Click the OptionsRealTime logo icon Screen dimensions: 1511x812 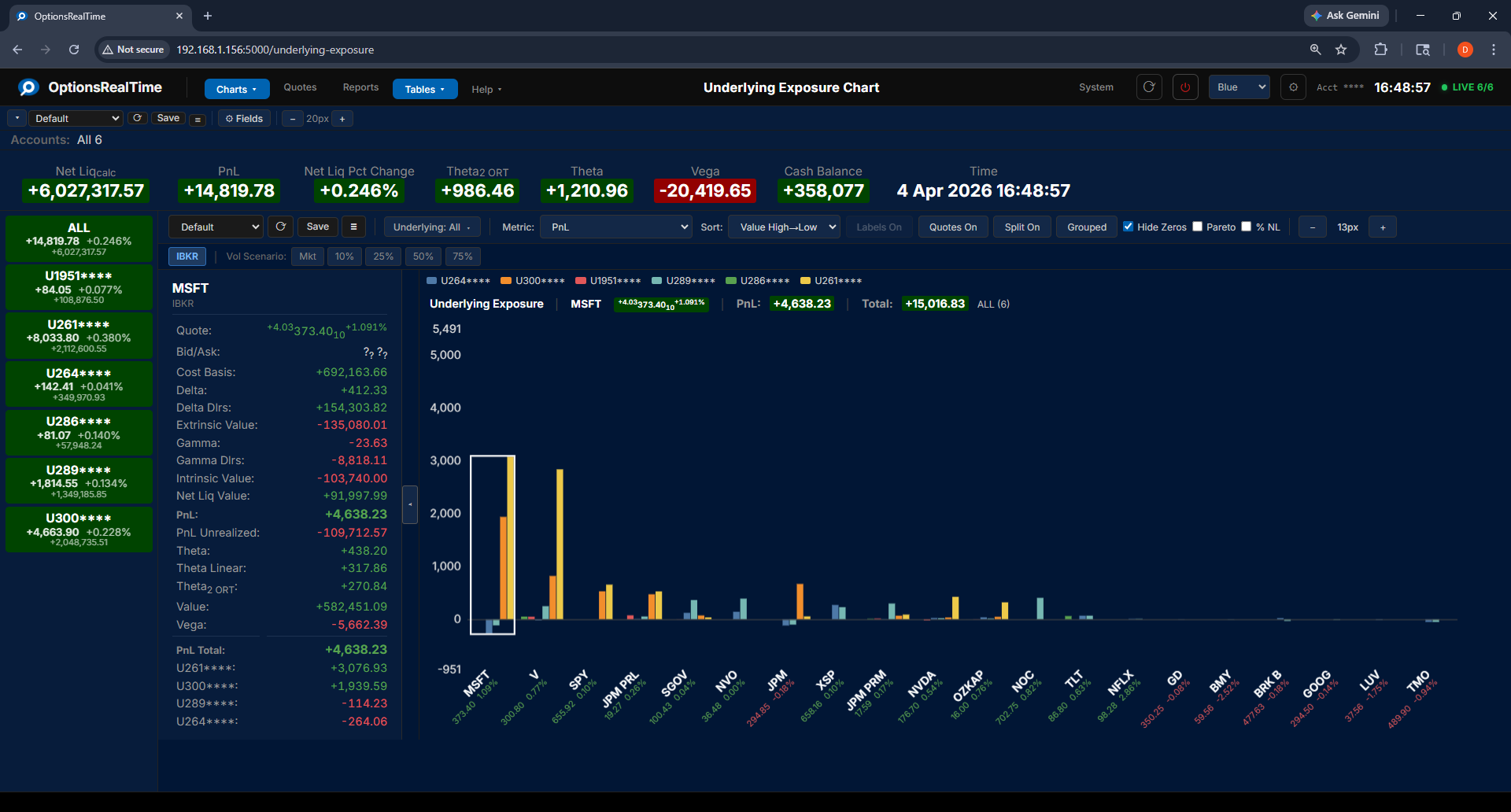[x=29, y=87]
